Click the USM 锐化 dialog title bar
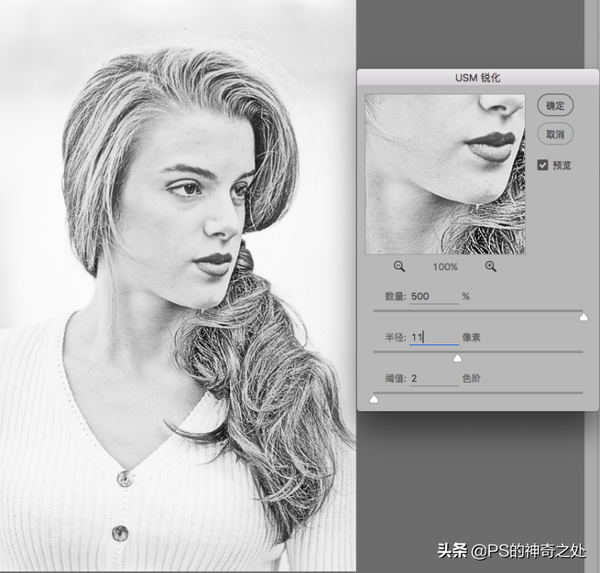Screen dimensions: 600x573 (x=478, y=78)
